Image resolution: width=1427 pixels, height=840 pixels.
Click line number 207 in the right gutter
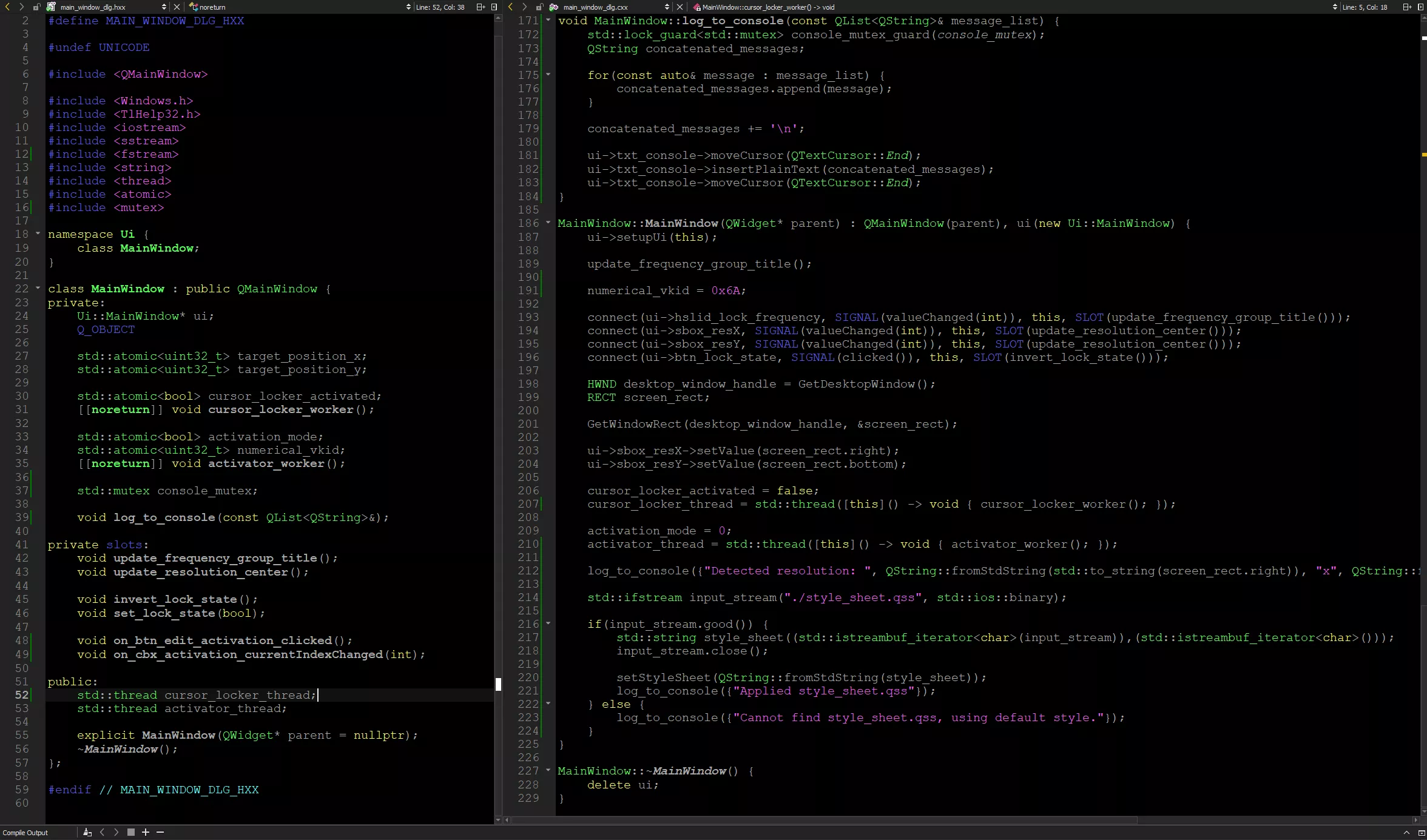pyautogui.click(x=528, y=504)
